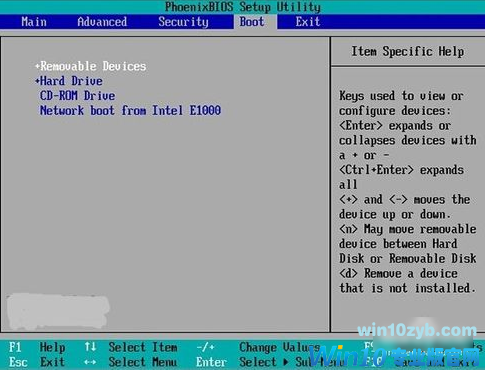This screenshot has width=485, height=370.
Task: Switch to the Advanced tab
Action: pyautogui.click(x=102, y=22)
